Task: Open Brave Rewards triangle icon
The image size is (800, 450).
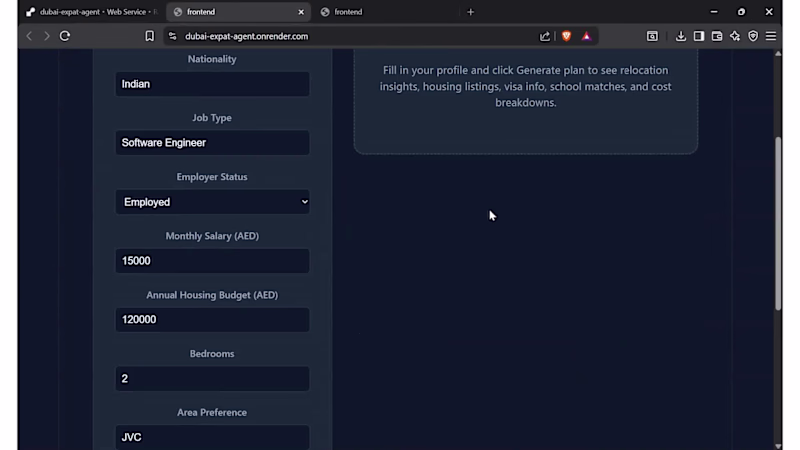Action: [x=586, y=36]
